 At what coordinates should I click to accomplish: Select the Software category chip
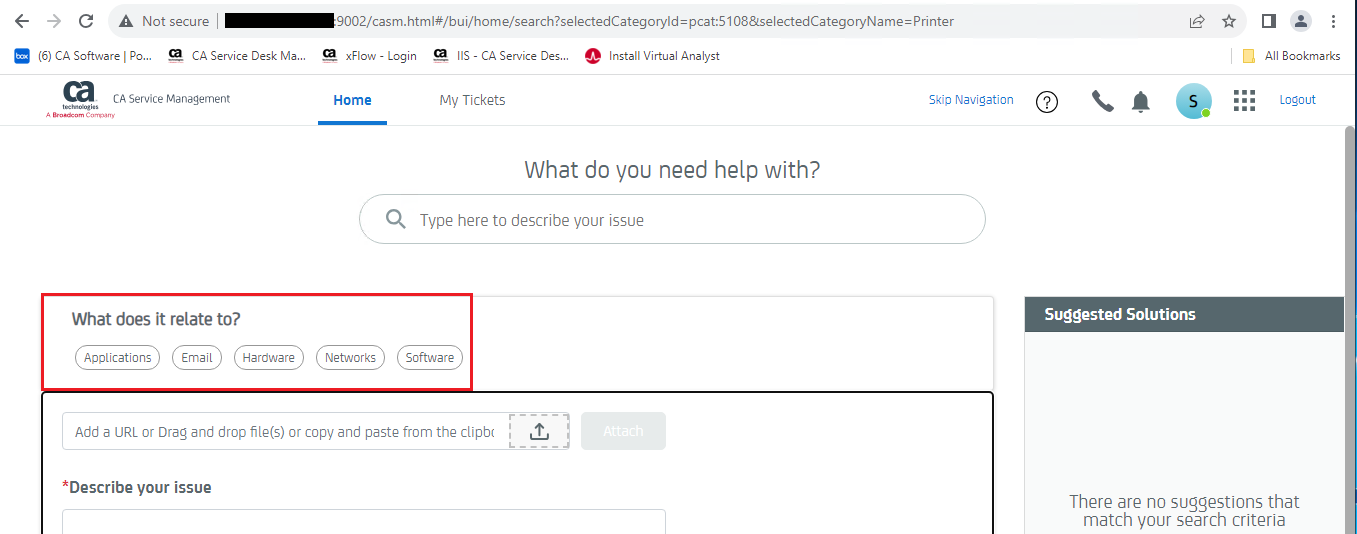[x=430, y=357]
